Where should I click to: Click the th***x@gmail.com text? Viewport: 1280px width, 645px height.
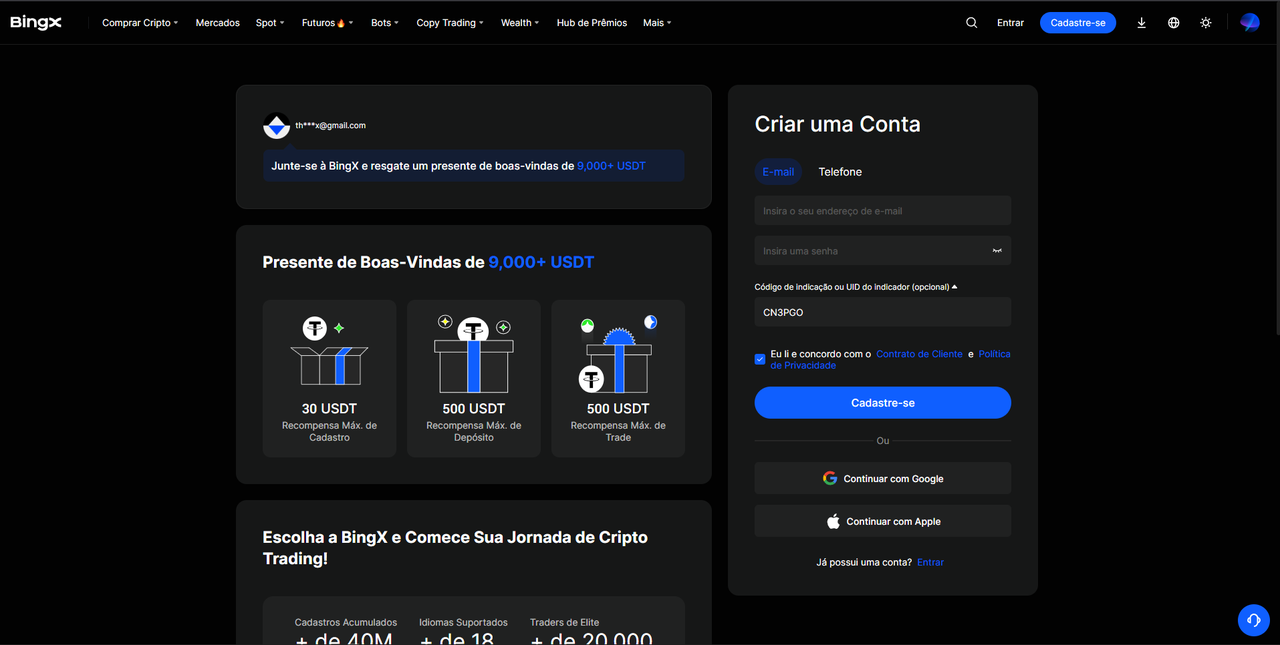coord(330,125)
